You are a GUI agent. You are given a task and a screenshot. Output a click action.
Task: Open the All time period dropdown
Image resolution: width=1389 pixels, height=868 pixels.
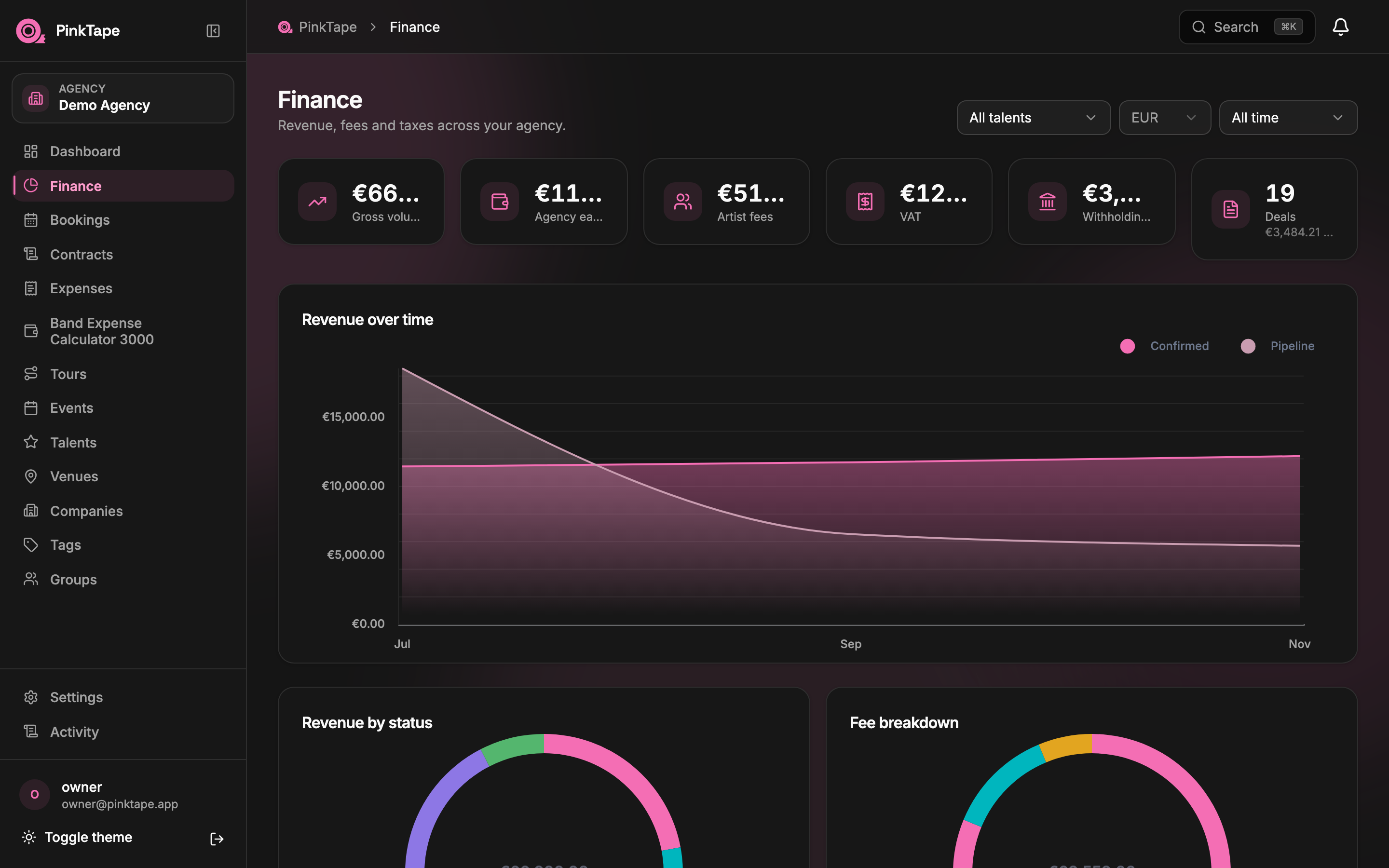[1288, 118]
